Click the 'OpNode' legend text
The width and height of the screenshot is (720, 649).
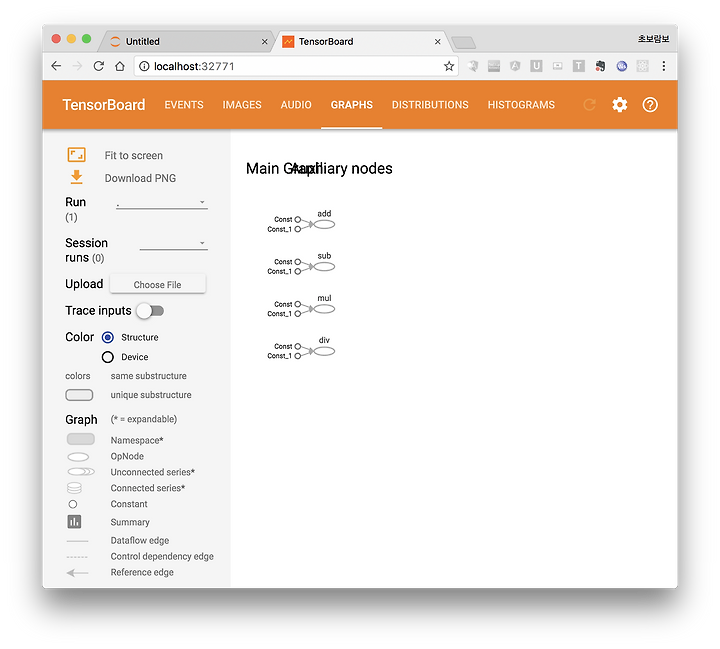click(x=127, y=456)
